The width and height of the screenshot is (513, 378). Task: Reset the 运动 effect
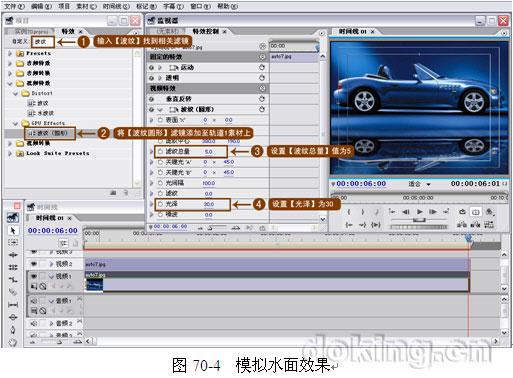click(x=262, y=67)
